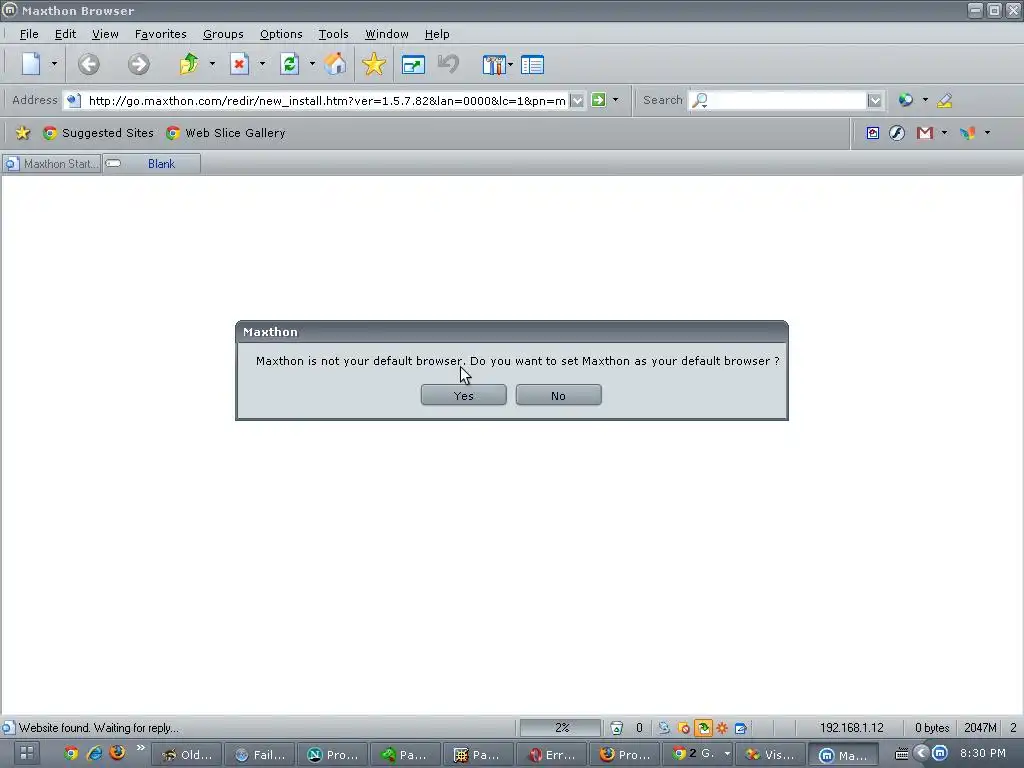Open the Favorites menu

pyautogui.click(x=161, y=34)
